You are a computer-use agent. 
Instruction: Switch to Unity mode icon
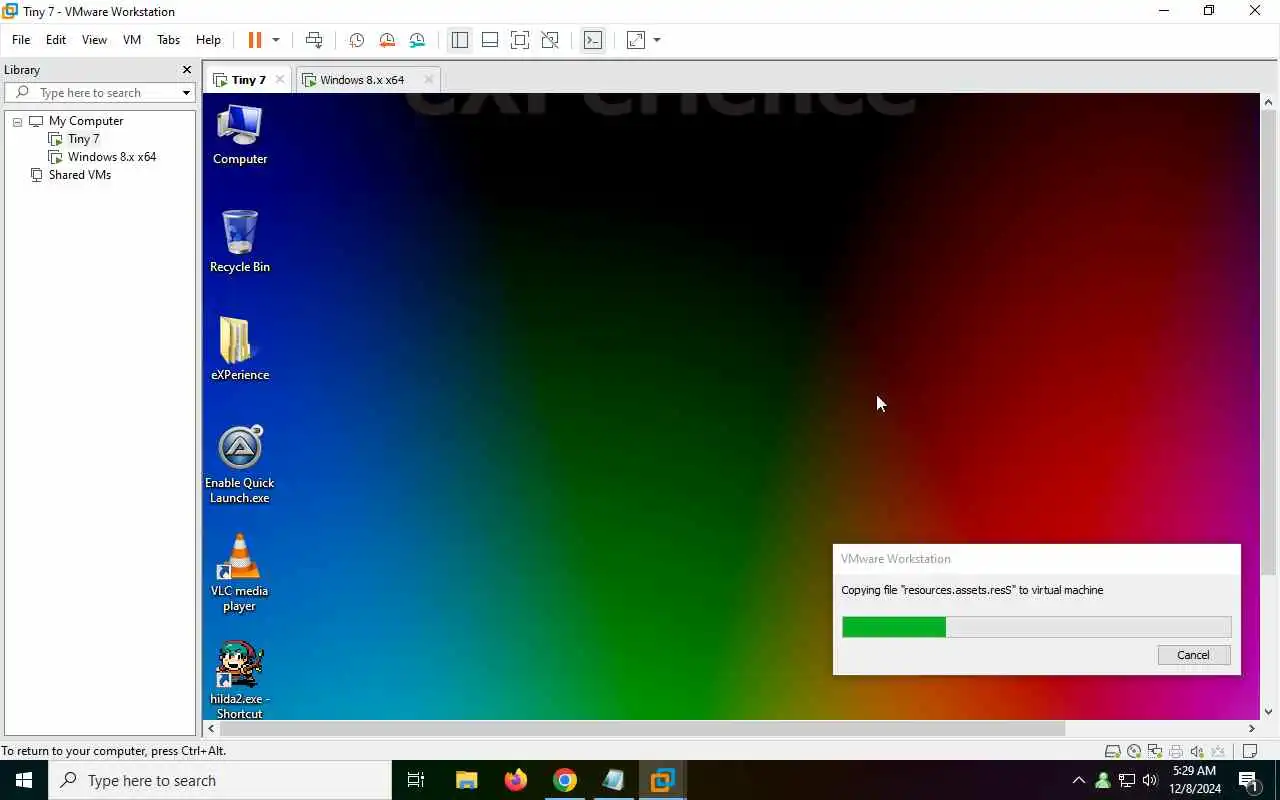[x=550, y=40]
